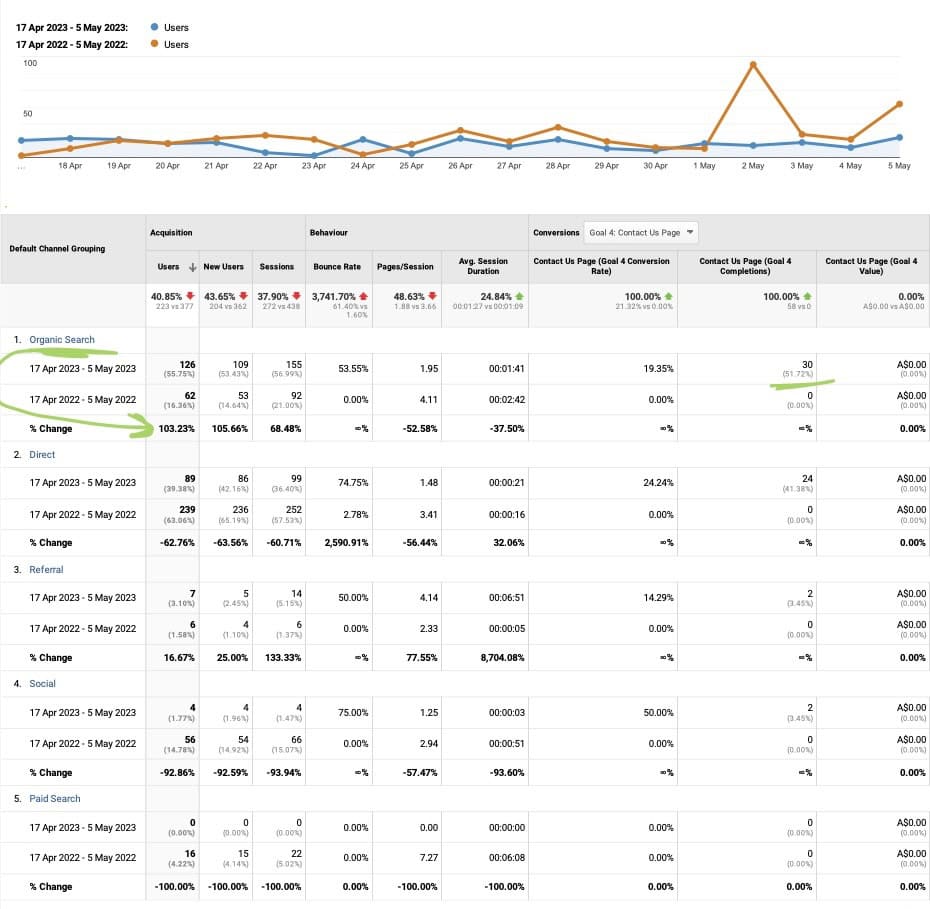Click the 18 Apr axis date label

point(70,166)
